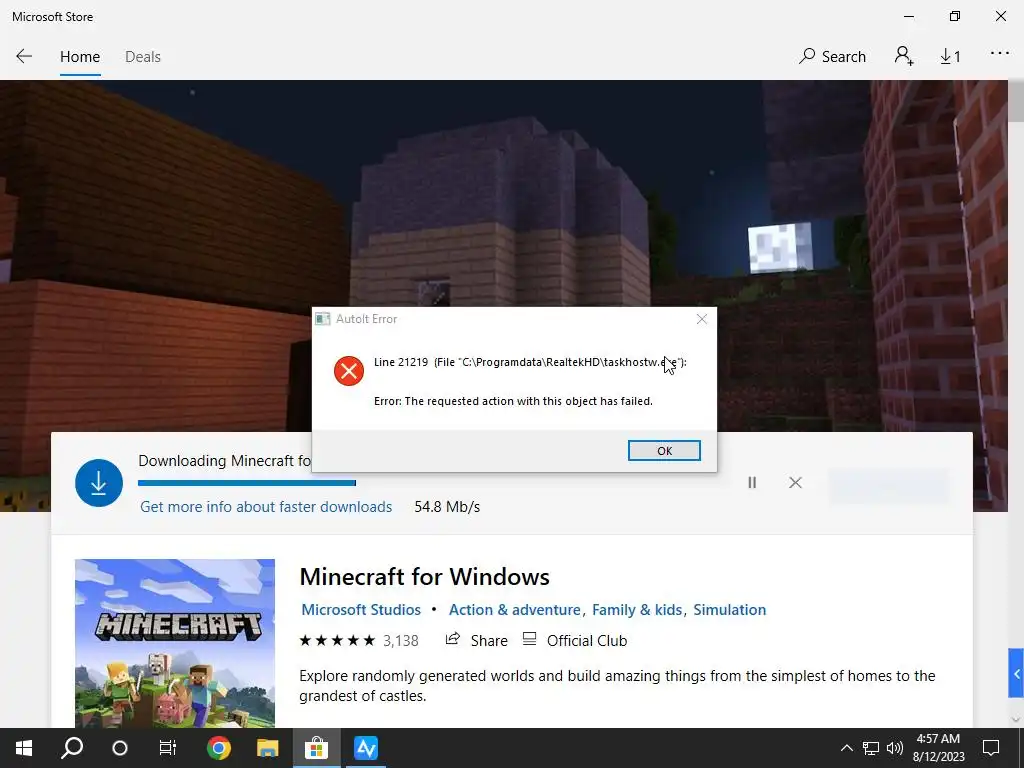Open the See more ellipsis menu
This screenshot has width=1024, height=768.
[1000, 54]
